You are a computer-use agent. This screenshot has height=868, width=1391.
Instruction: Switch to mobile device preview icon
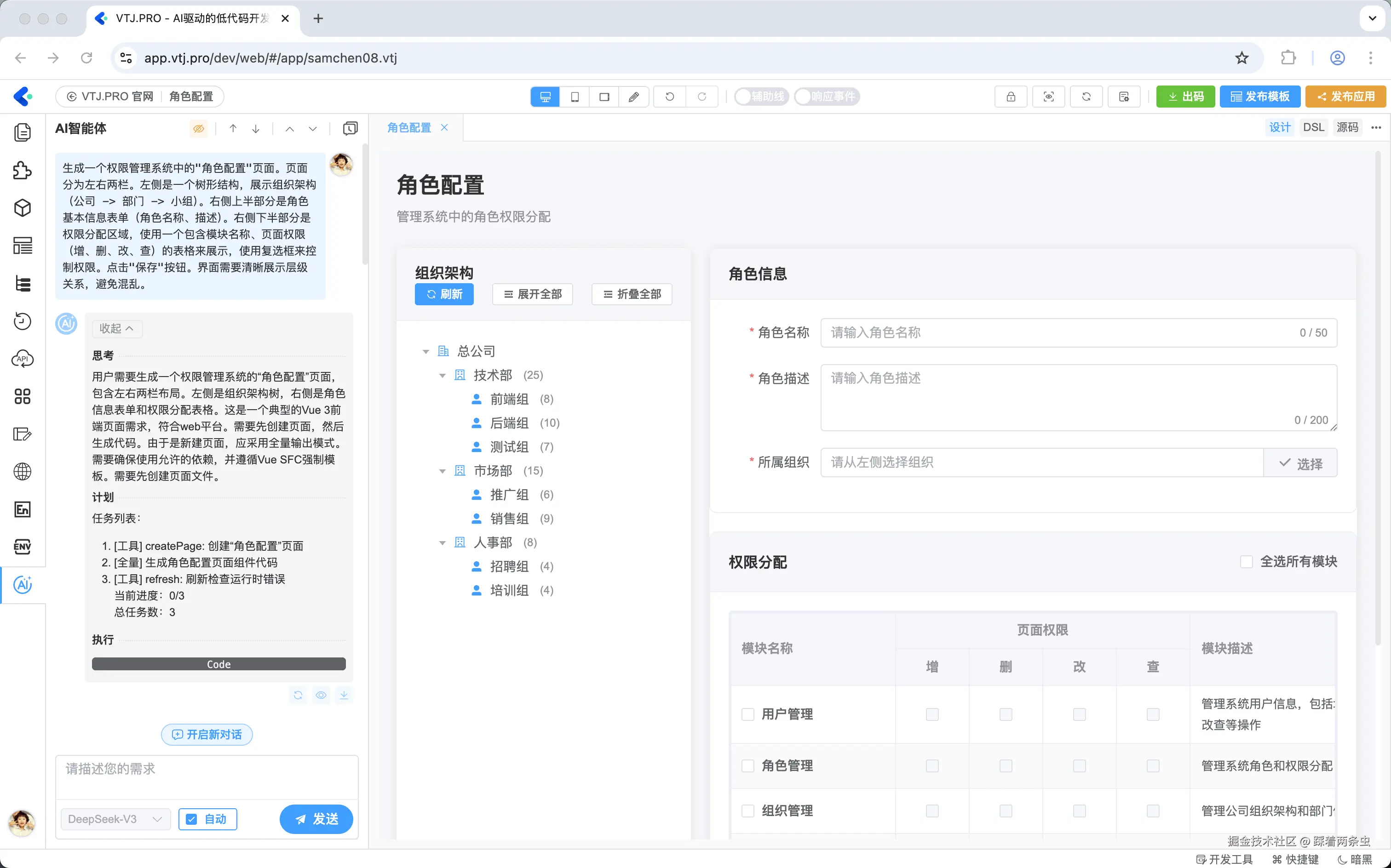(x=575, y=97)
